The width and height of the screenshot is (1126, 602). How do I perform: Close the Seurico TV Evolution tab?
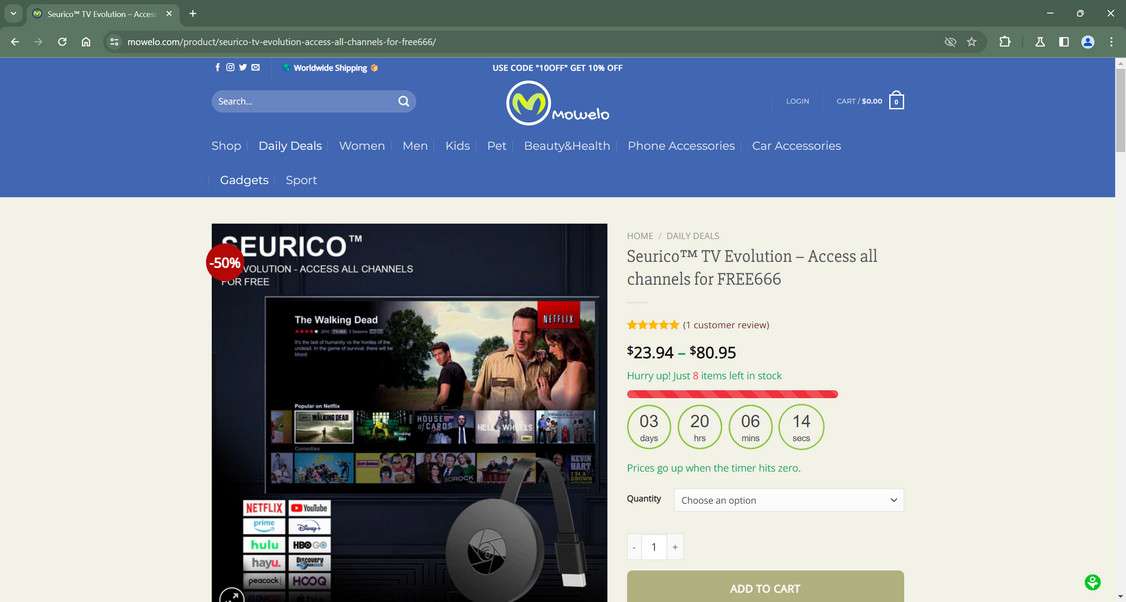pyautogui.click(x=169, y=14)
